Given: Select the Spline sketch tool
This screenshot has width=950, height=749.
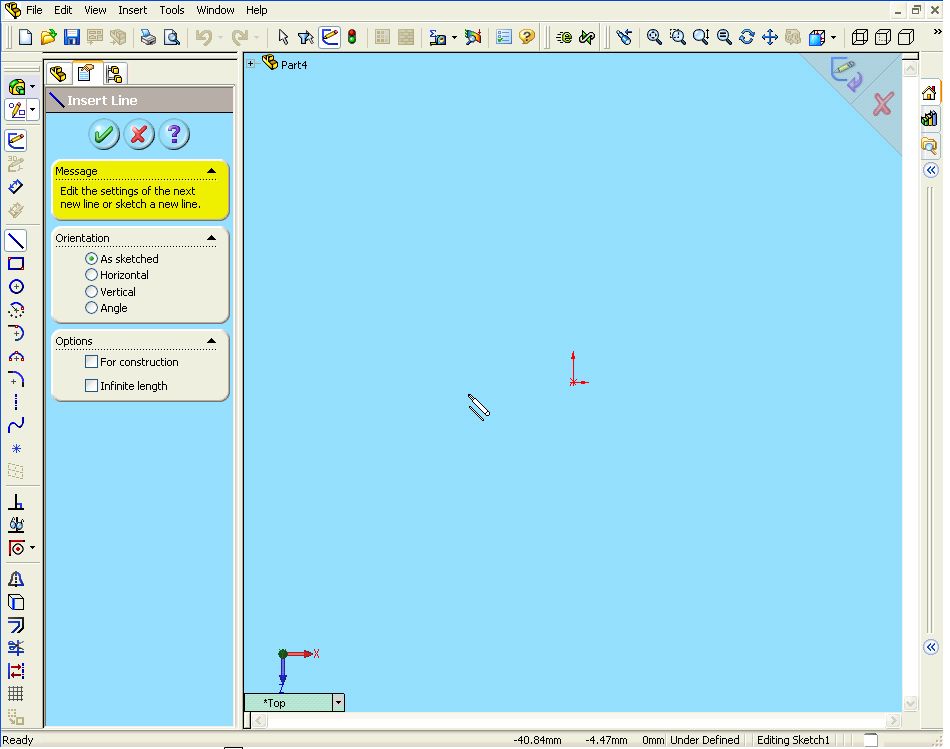Looking at the screenshot, I should pyautogui.click(x=16, y=425).
